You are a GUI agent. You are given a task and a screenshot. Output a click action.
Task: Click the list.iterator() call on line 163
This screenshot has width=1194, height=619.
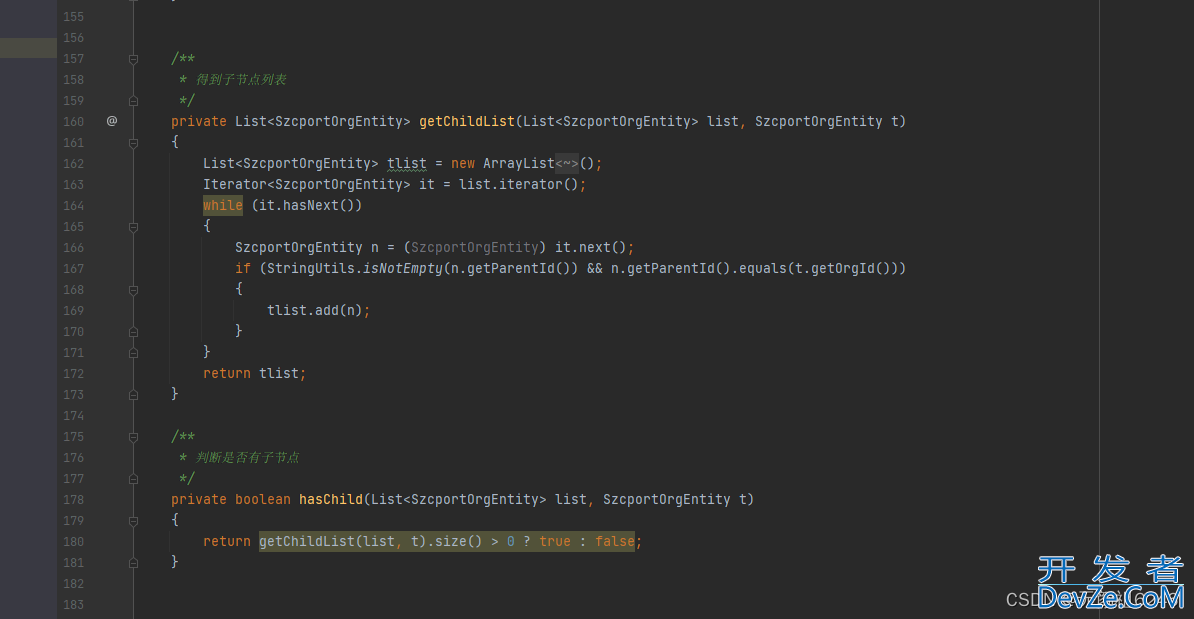point(519,184)
